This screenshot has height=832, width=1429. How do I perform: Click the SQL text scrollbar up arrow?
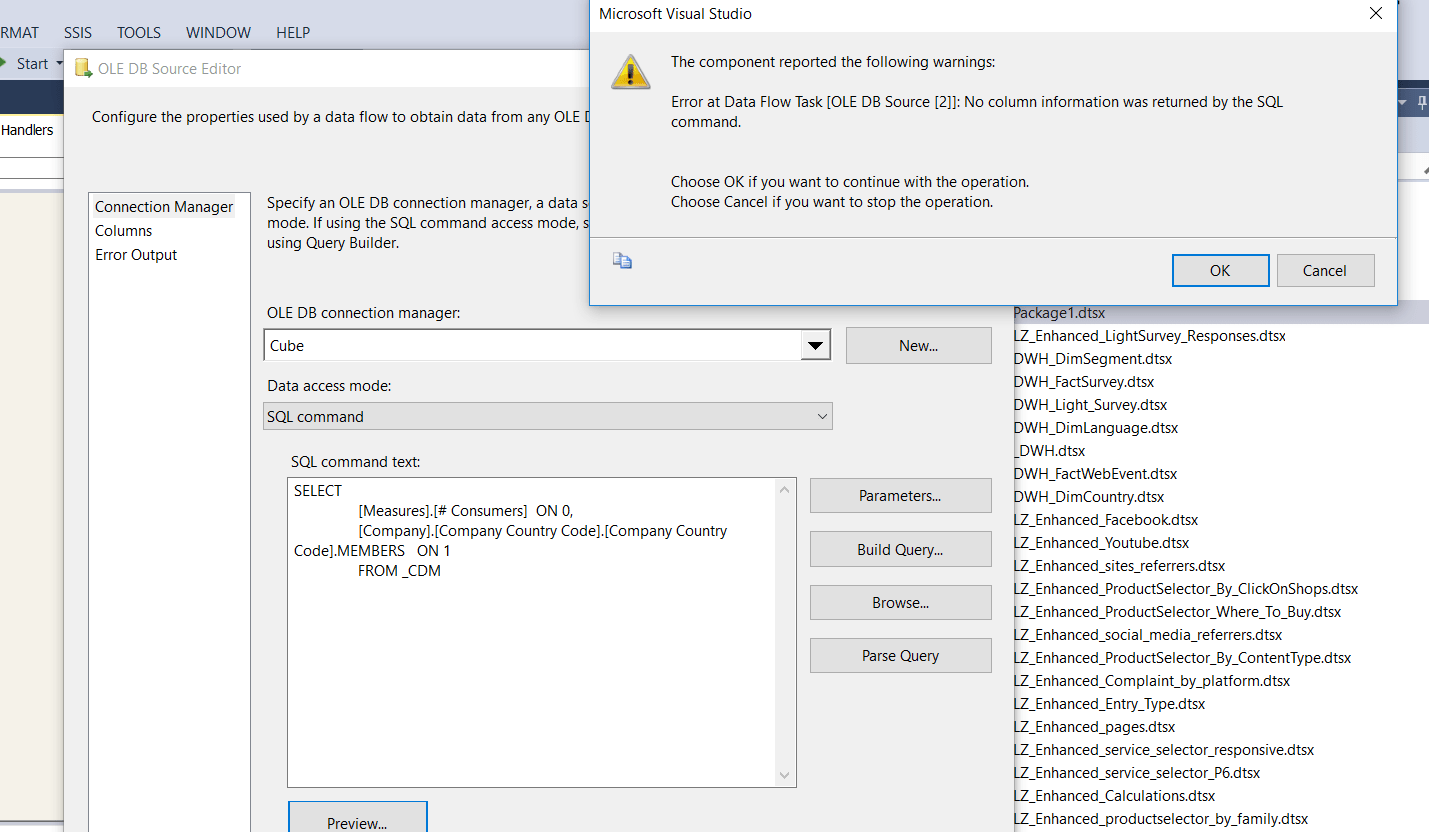[785, 489]
